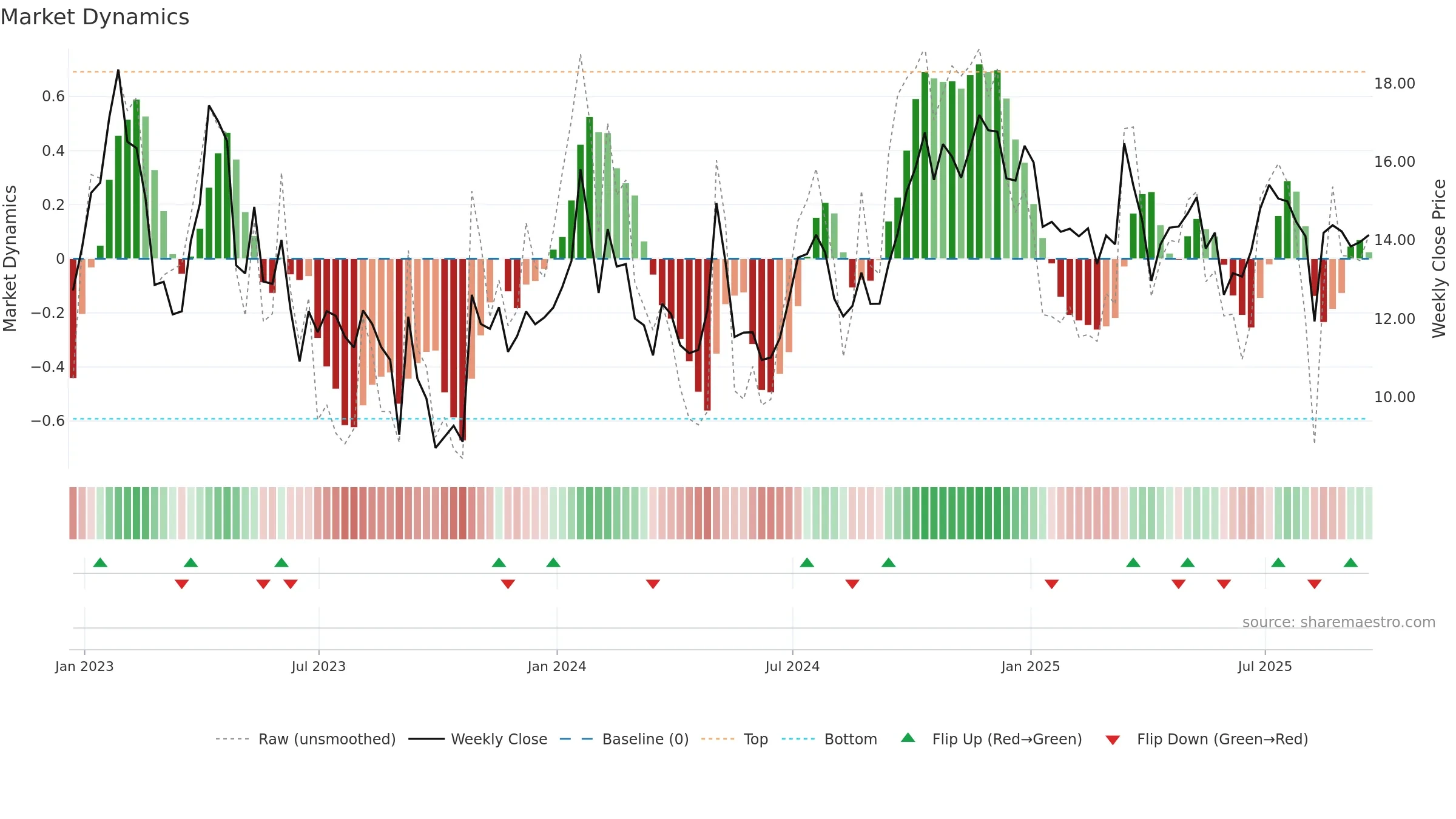Click the last Flip Up triangle near chart end
The width and height of the screenshot is (1456, 819).
1350,562
